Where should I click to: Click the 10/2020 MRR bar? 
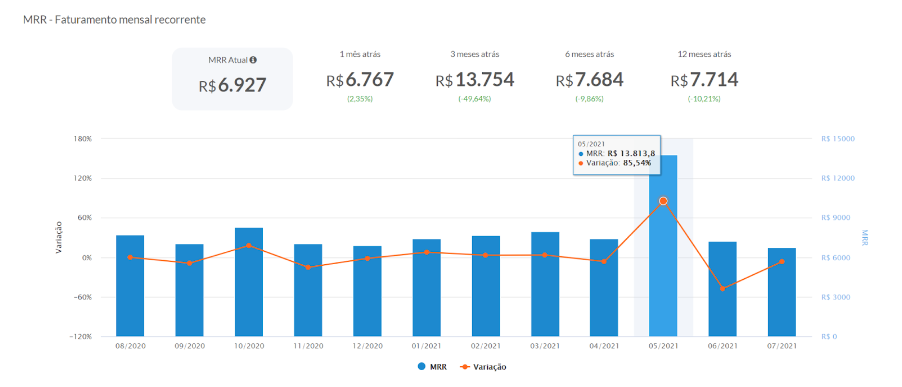[249, 282]
